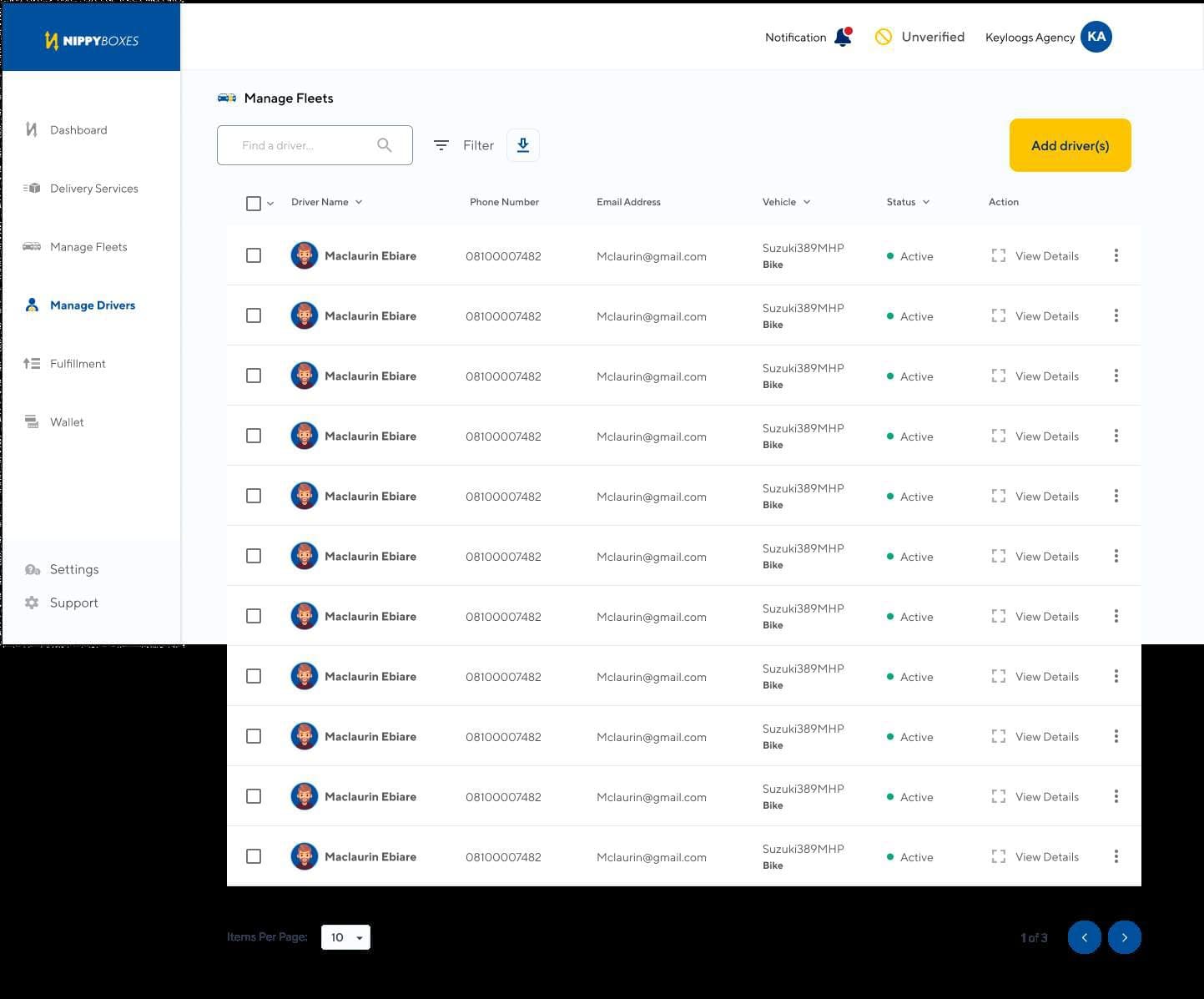
Task: Click the Action column header
Action: [1004, 202]
